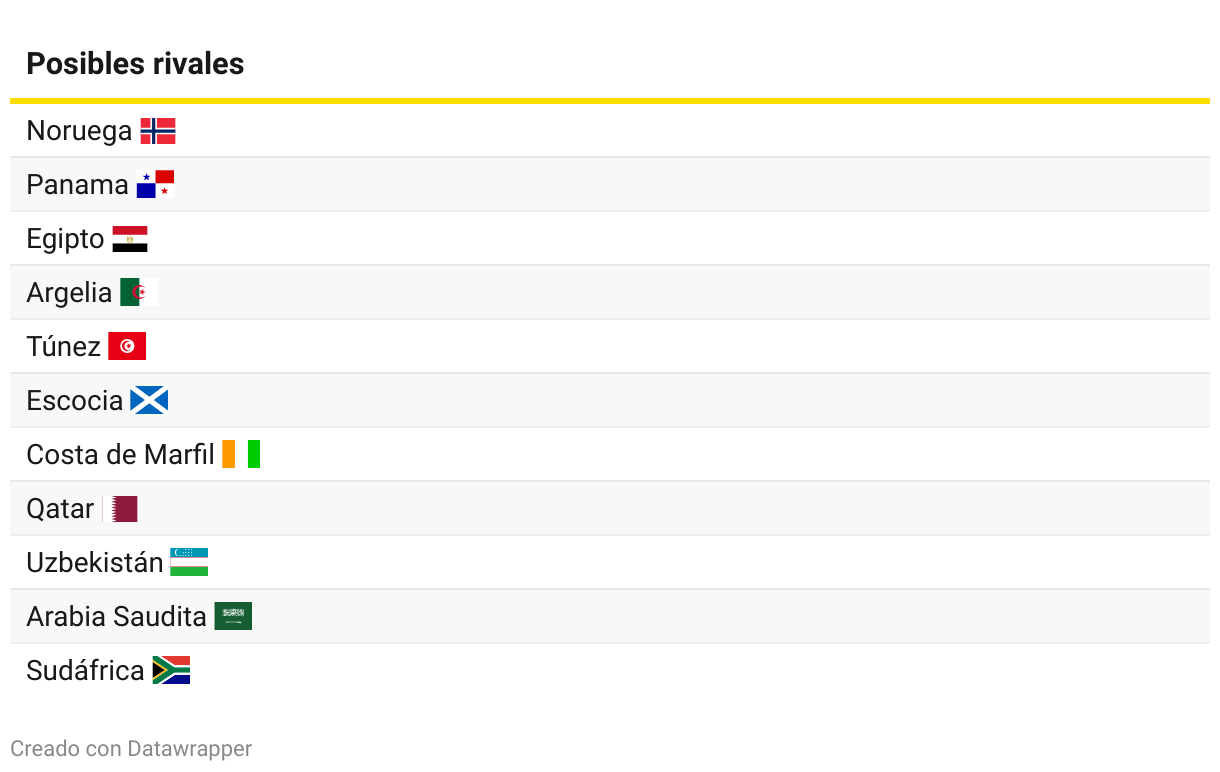1220x772 pixels.
Task: Click the Scotland flag icon
Action: (149, 401)
